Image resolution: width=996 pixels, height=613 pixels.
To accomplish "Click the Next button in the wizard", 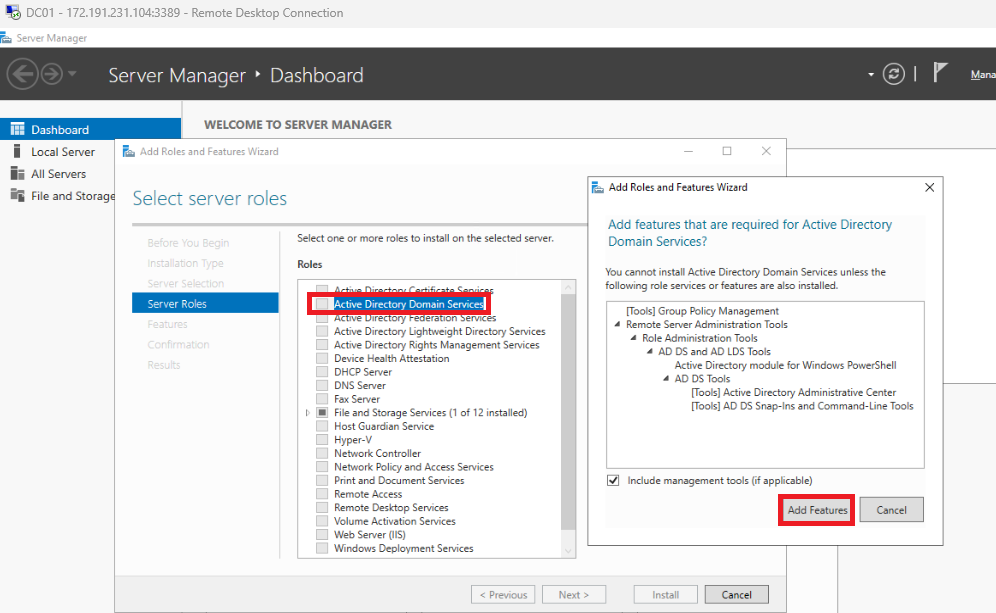I will click(574, 595).
